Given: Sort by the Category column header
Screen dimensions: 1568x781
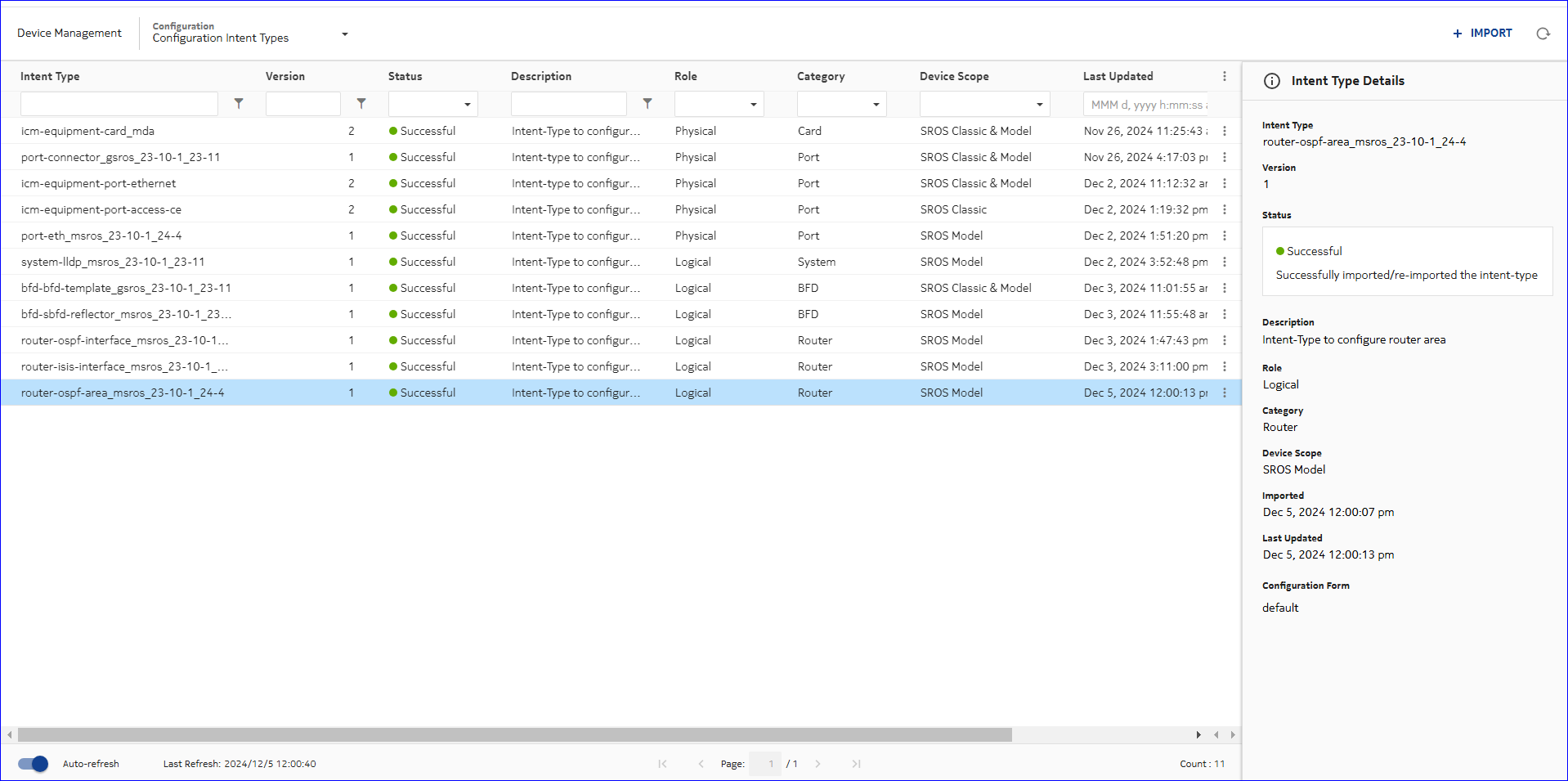Looking at the screenshot, I should coord(821,76).
